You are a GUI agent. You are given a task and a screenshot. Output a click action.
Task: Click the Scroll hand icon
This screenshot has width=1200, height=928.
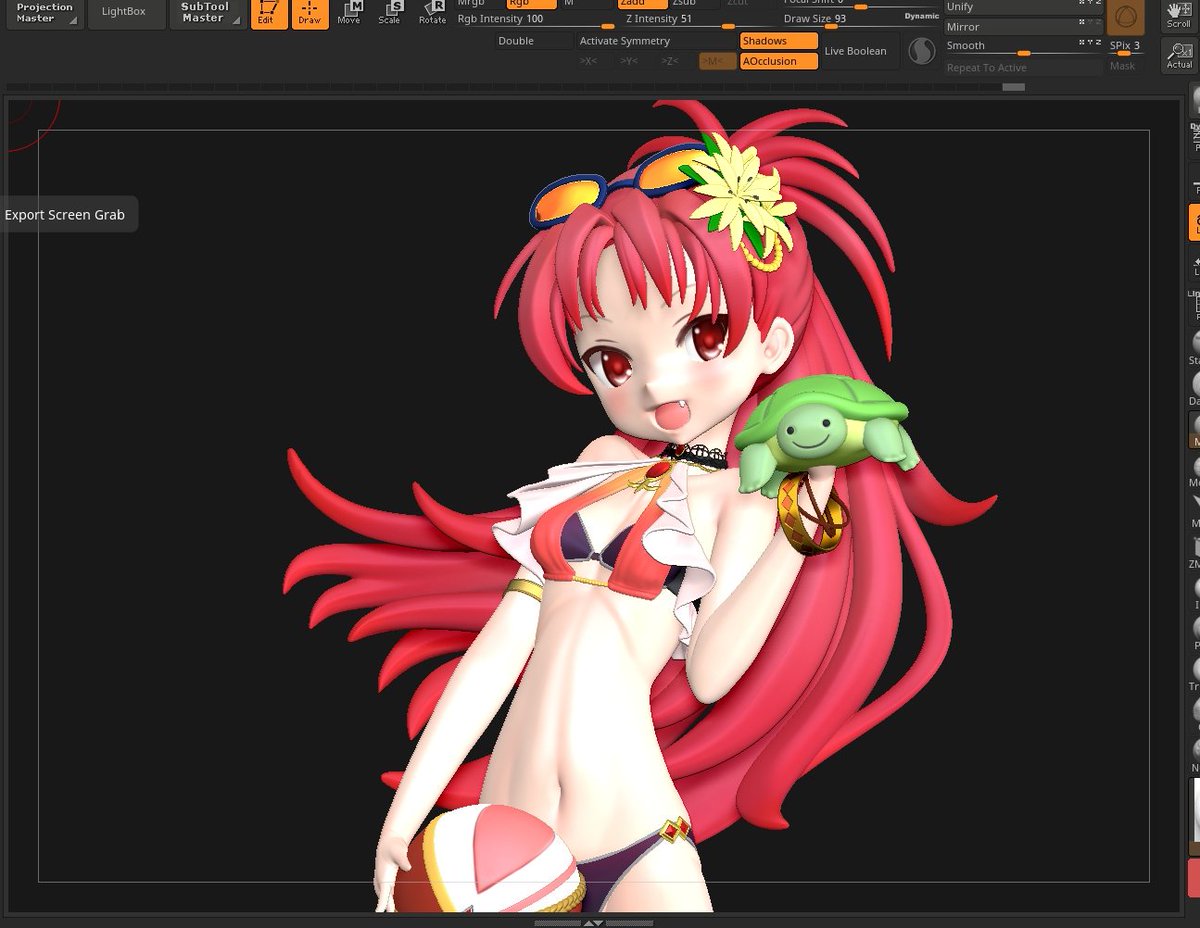1179,14
